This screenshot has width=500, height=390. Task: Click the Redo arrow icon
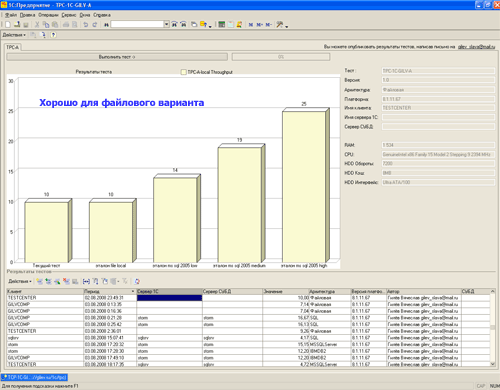(x=95, y=24)
